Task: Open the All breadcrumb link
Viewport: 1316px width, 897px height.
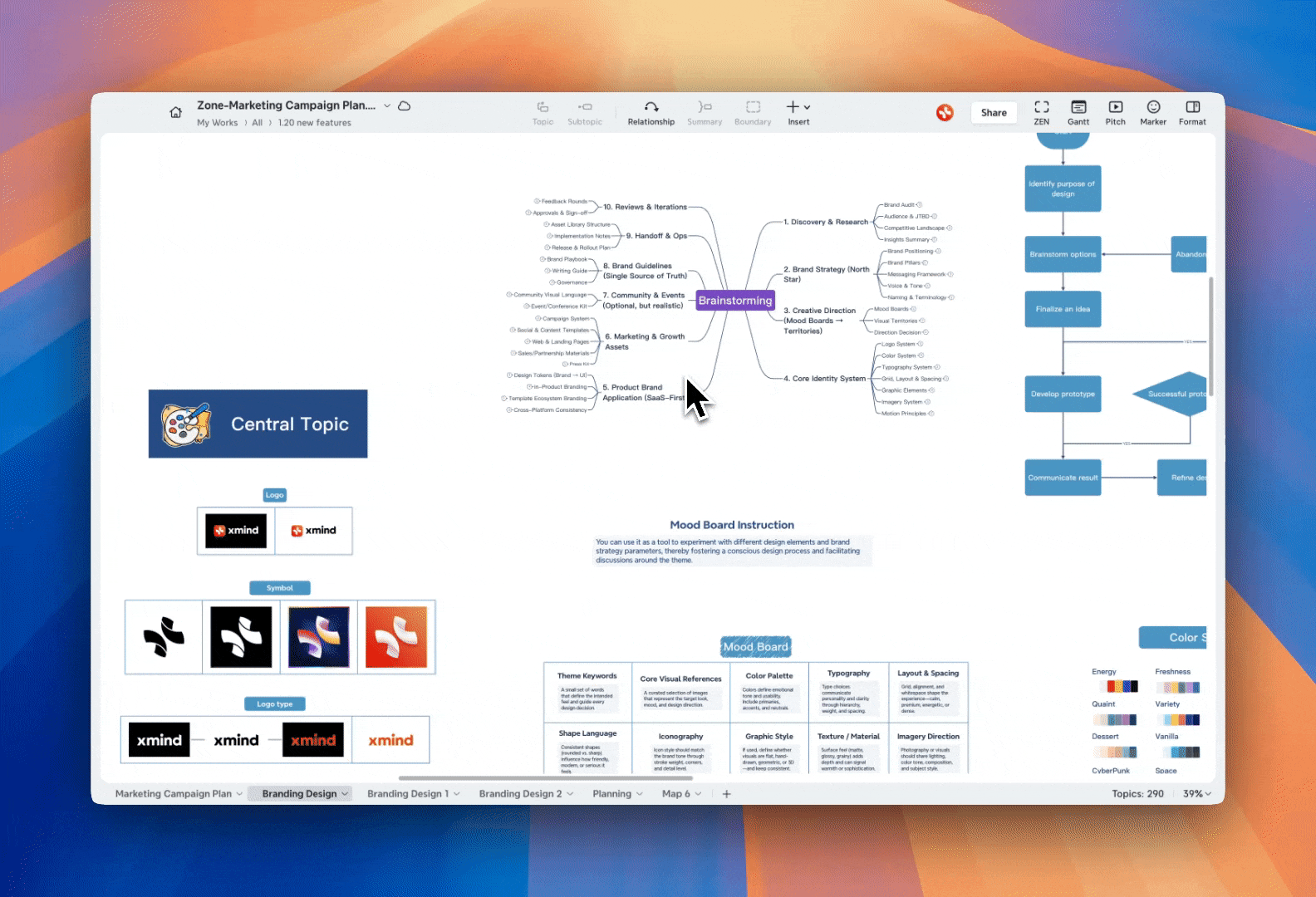Action: tap(258, 123)
